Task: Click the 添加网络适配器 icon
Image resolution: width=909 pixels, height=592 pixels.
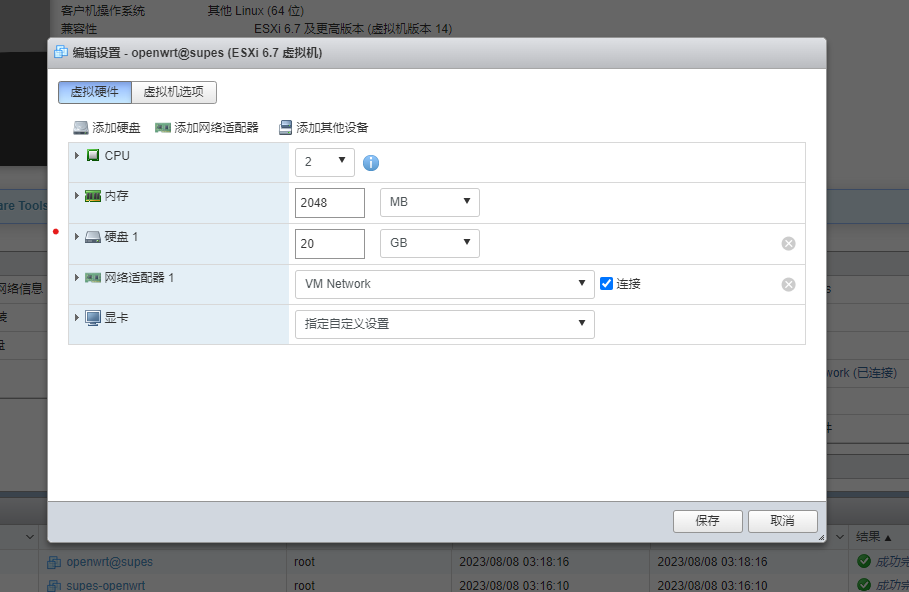Action: click(x=161, y=127)
